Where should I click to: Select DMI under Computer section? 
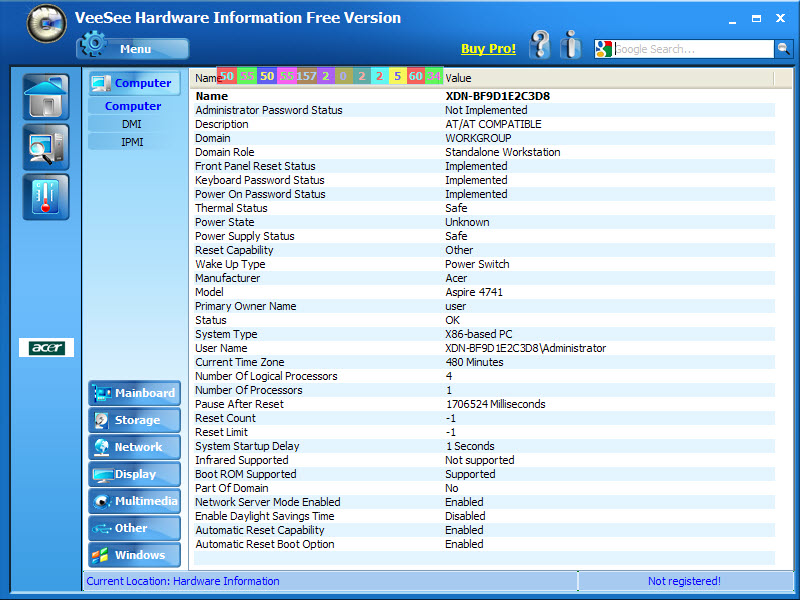(132, 124)
